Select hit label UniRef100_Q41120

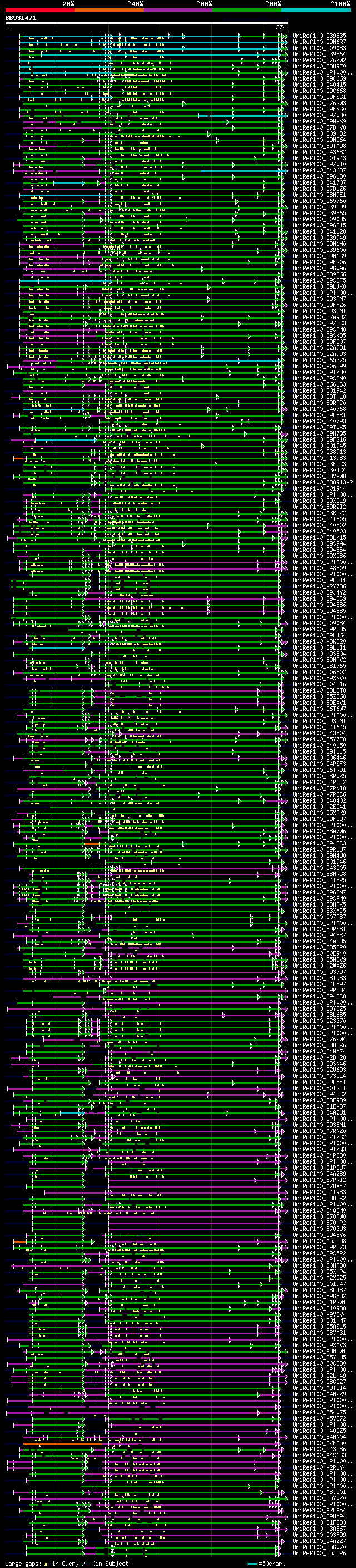pyautogui.click(x=319, y=232)
